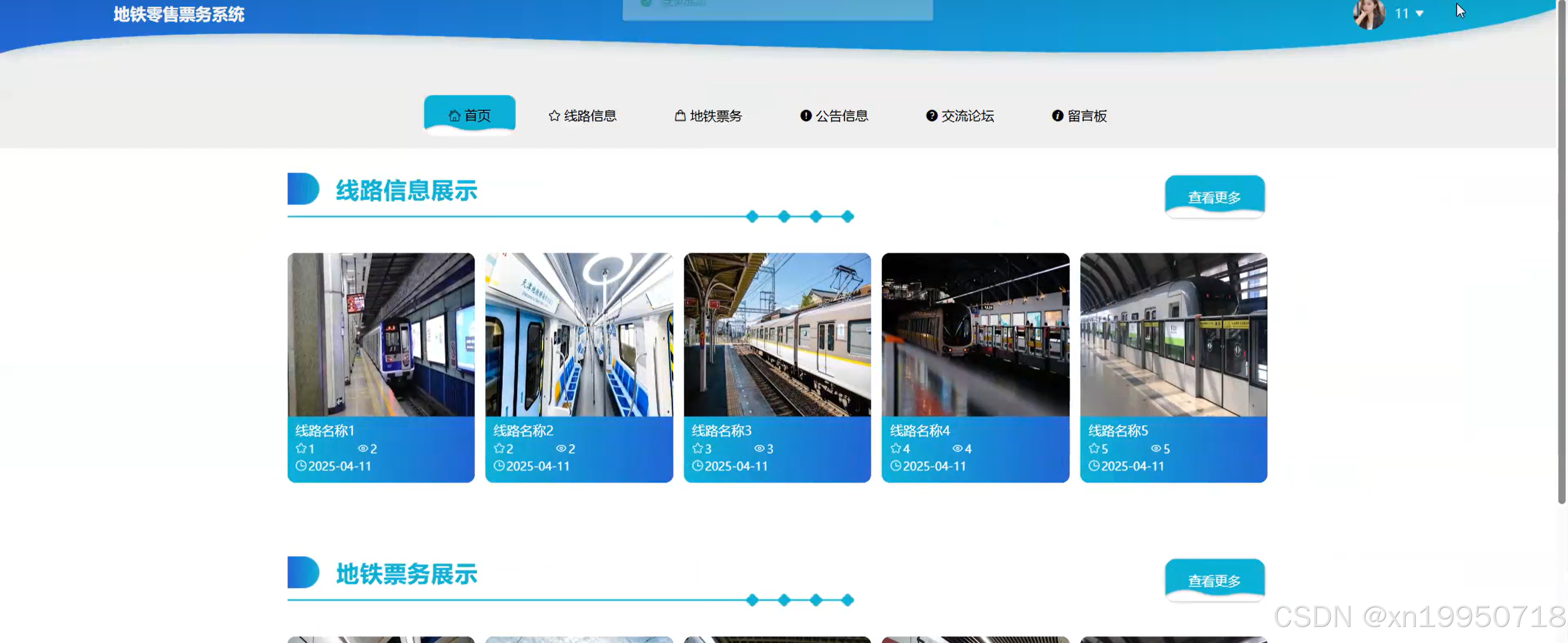Click the eye views icon on 线路名称3
This screenshot has width=1568, height=643.
tap(759, 448)
